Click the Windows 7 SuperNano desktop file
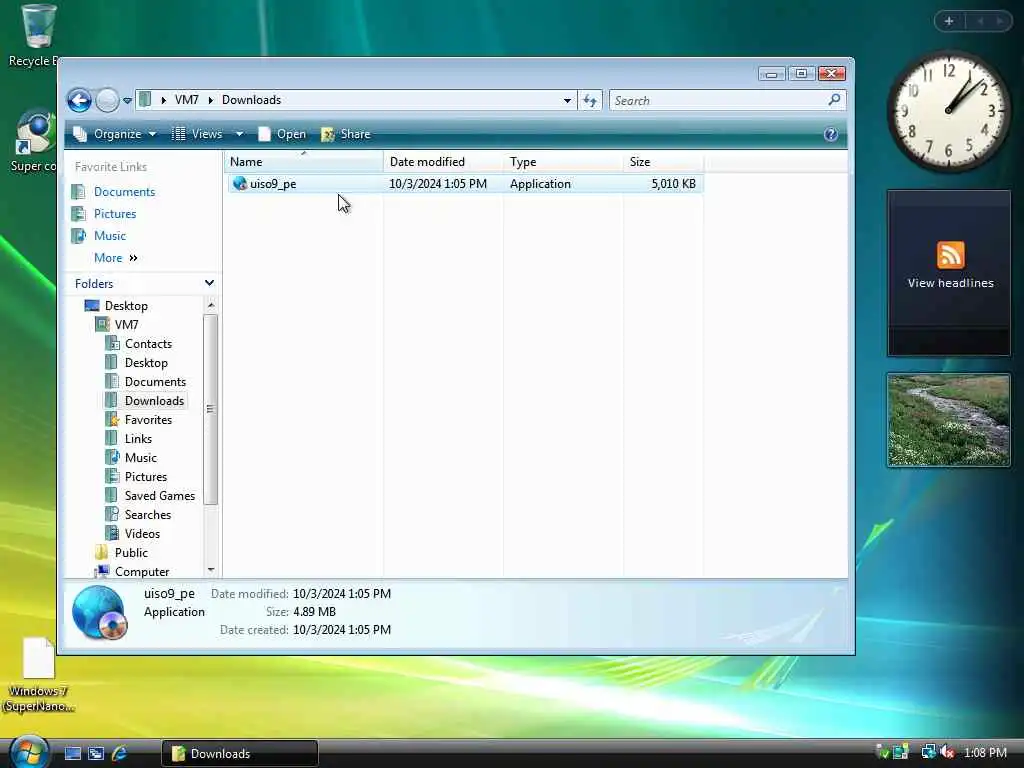1024x768 pixels. tap(38, 675)
